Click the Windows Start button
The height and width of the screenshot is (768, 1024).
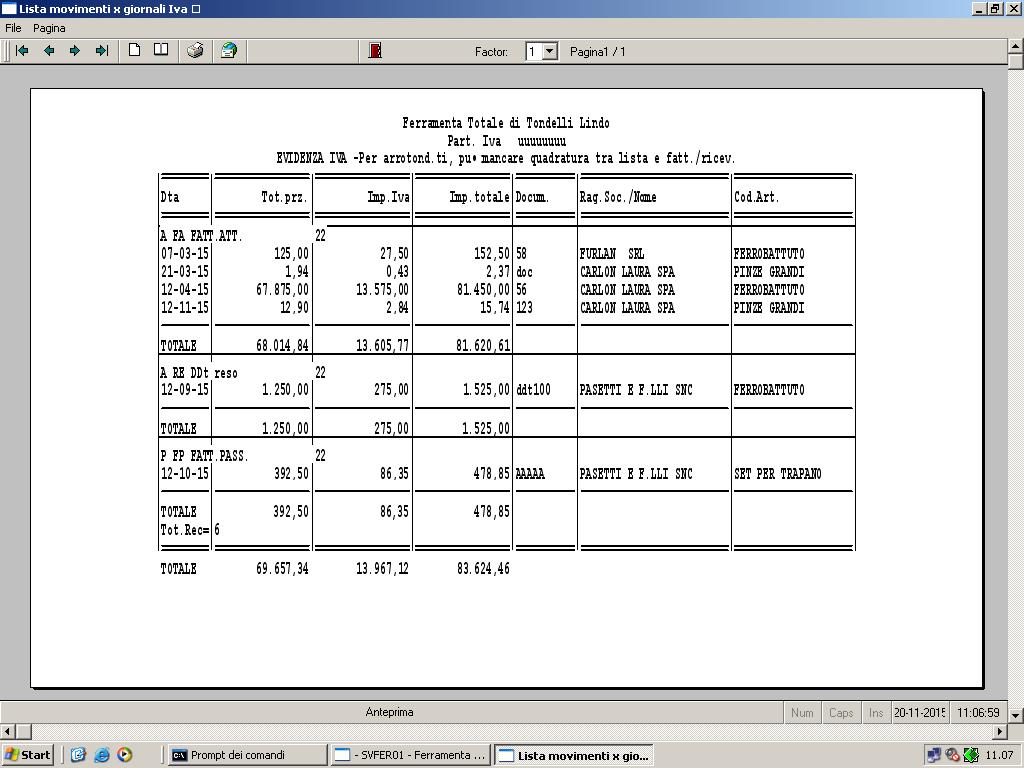click(x=27, y=755)
